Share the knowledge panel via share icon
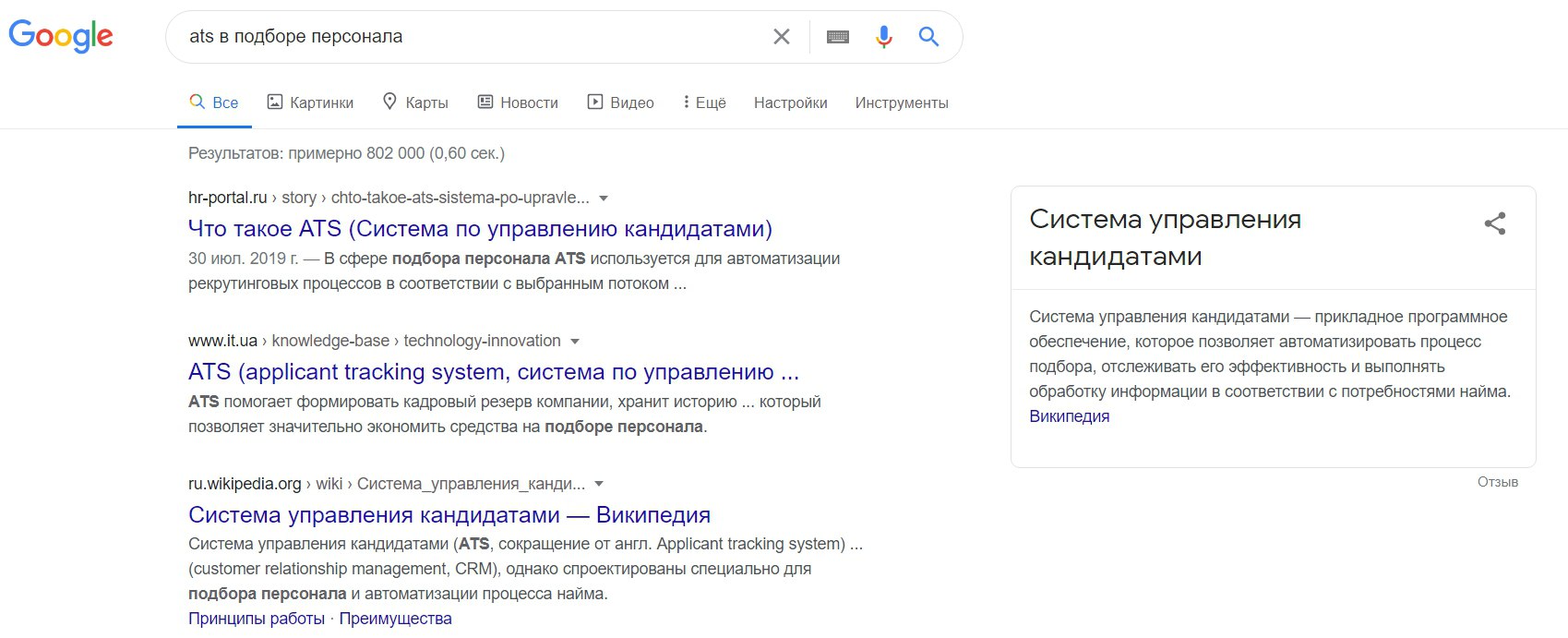The height and width of the screenshot is (638, 1568). (x=1495, y=223)
